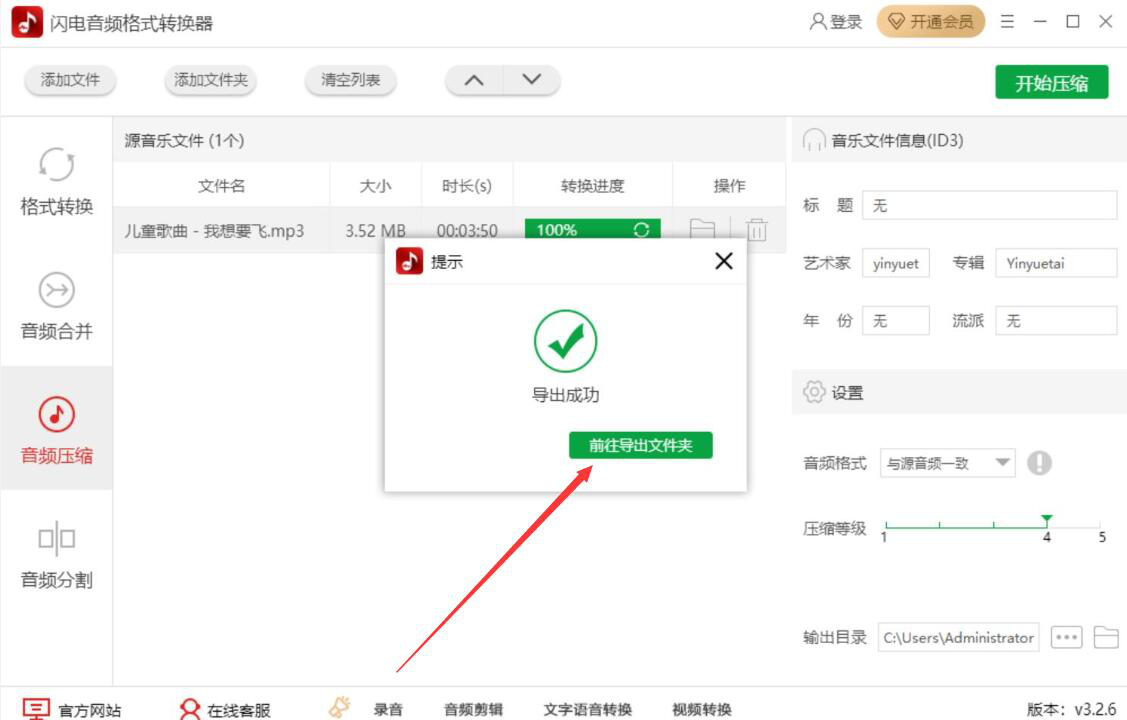
Task: Click the 添加文件 add file button
Action: pos(70,80)
